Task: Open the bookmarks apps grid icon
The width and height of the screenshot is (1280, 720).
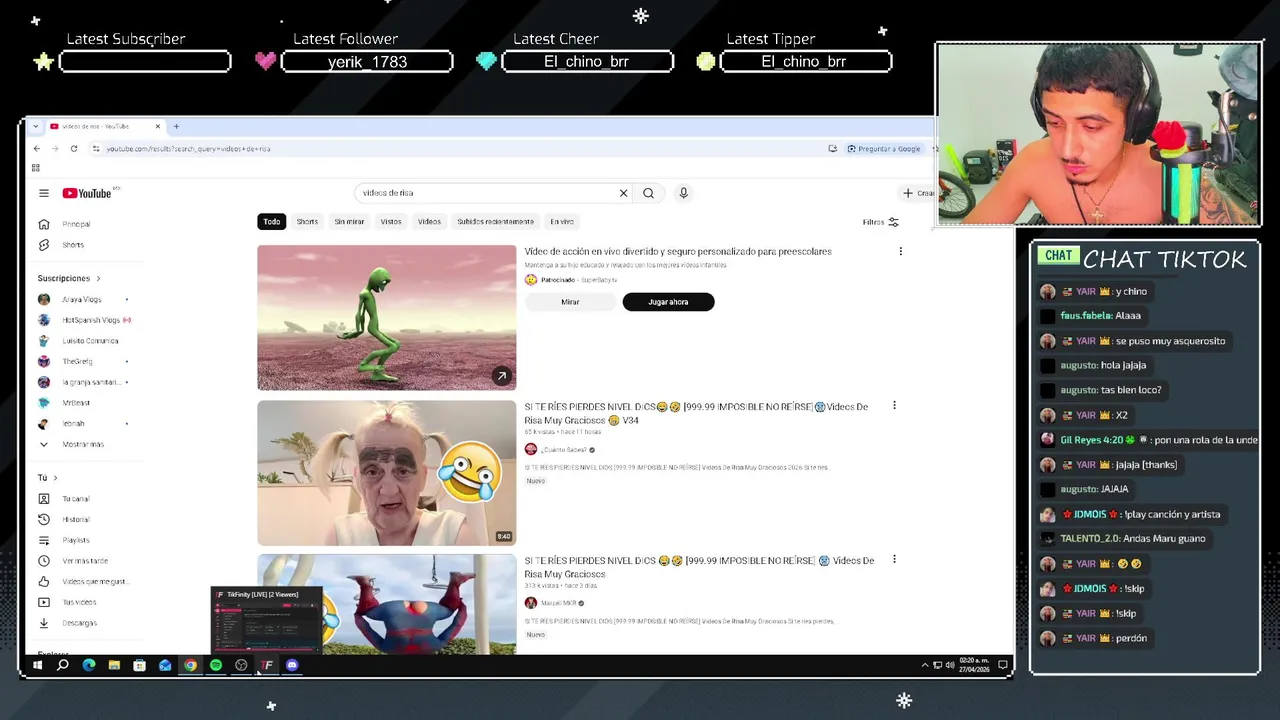Action: (36, 167)
